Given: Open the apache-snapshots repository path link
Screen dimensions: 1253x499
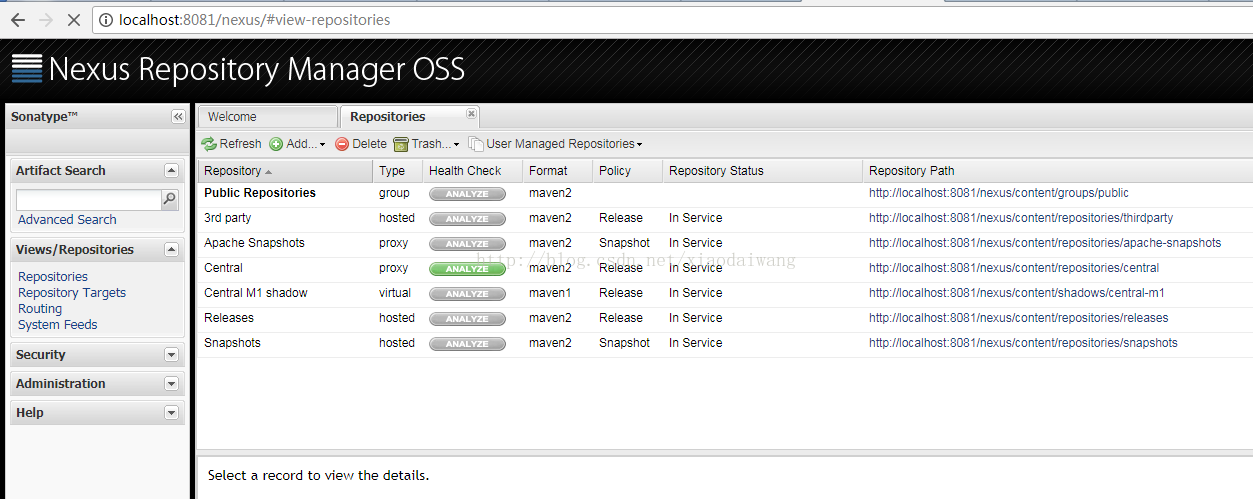Looking at the screenshot, I should 1045,243.
